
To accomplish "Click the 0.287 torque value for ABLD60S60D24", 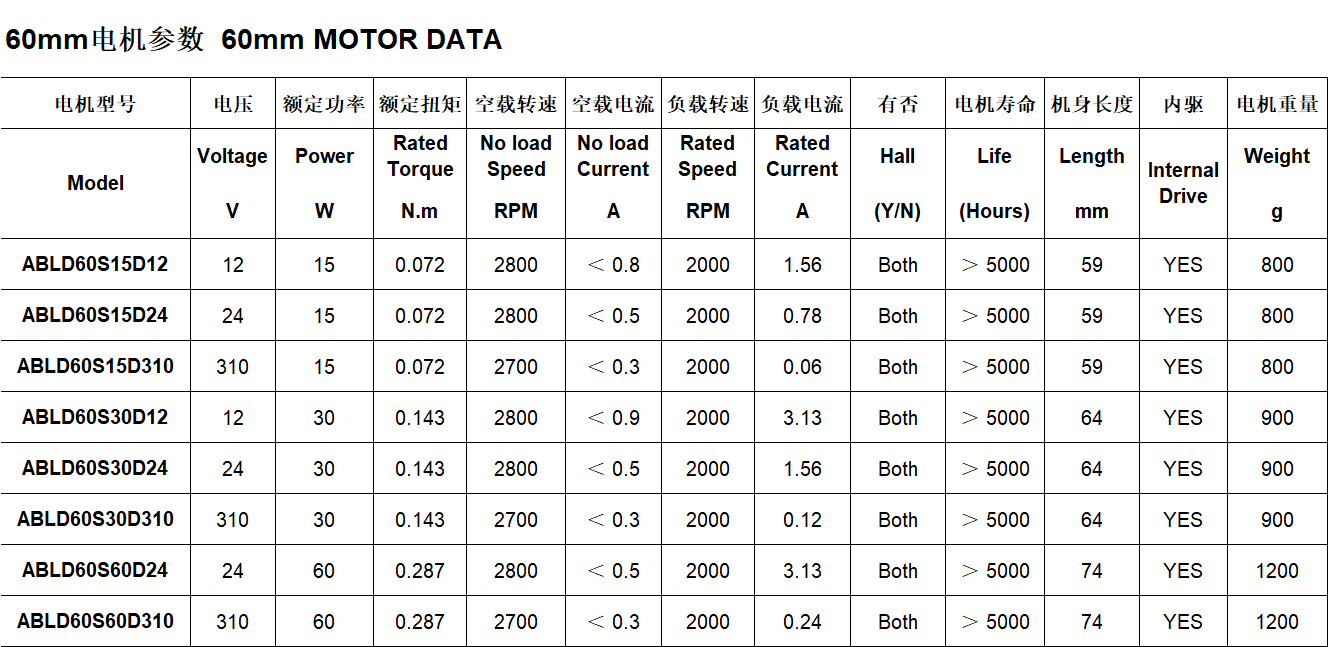I will [x=420, y=571].
